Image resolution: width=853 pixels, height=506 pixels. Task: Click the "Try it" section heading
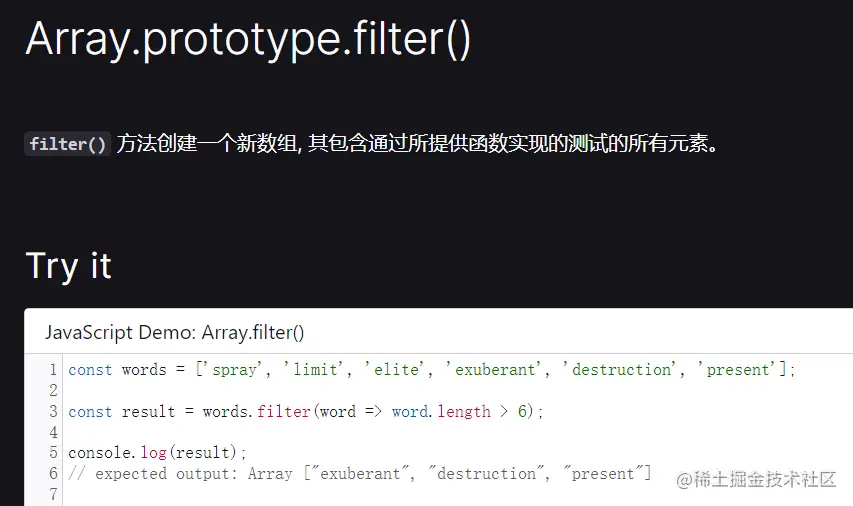coord(68,266)
